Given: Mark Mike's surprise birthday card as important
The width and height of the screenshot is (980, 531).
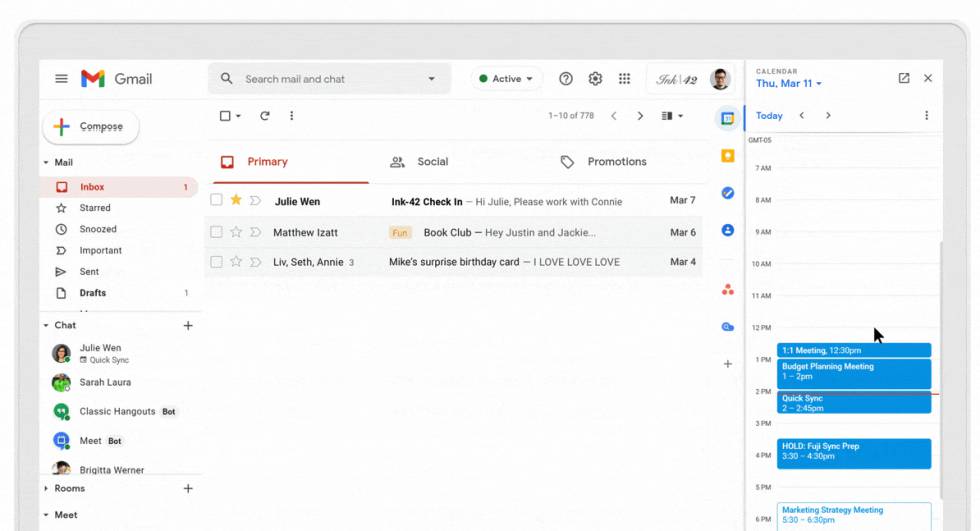Looking at the screenshot, I should point(255,262).
